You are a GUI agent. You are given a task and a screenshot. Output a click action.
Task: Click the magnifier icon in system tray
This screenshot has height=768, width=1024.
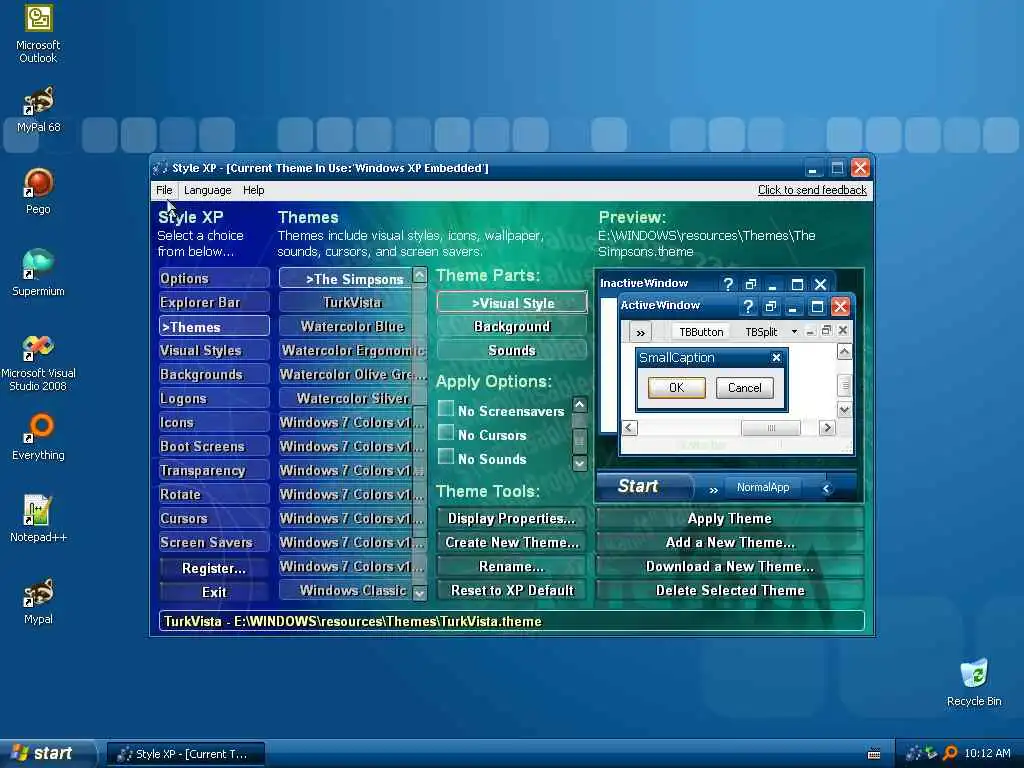(950, 753)
